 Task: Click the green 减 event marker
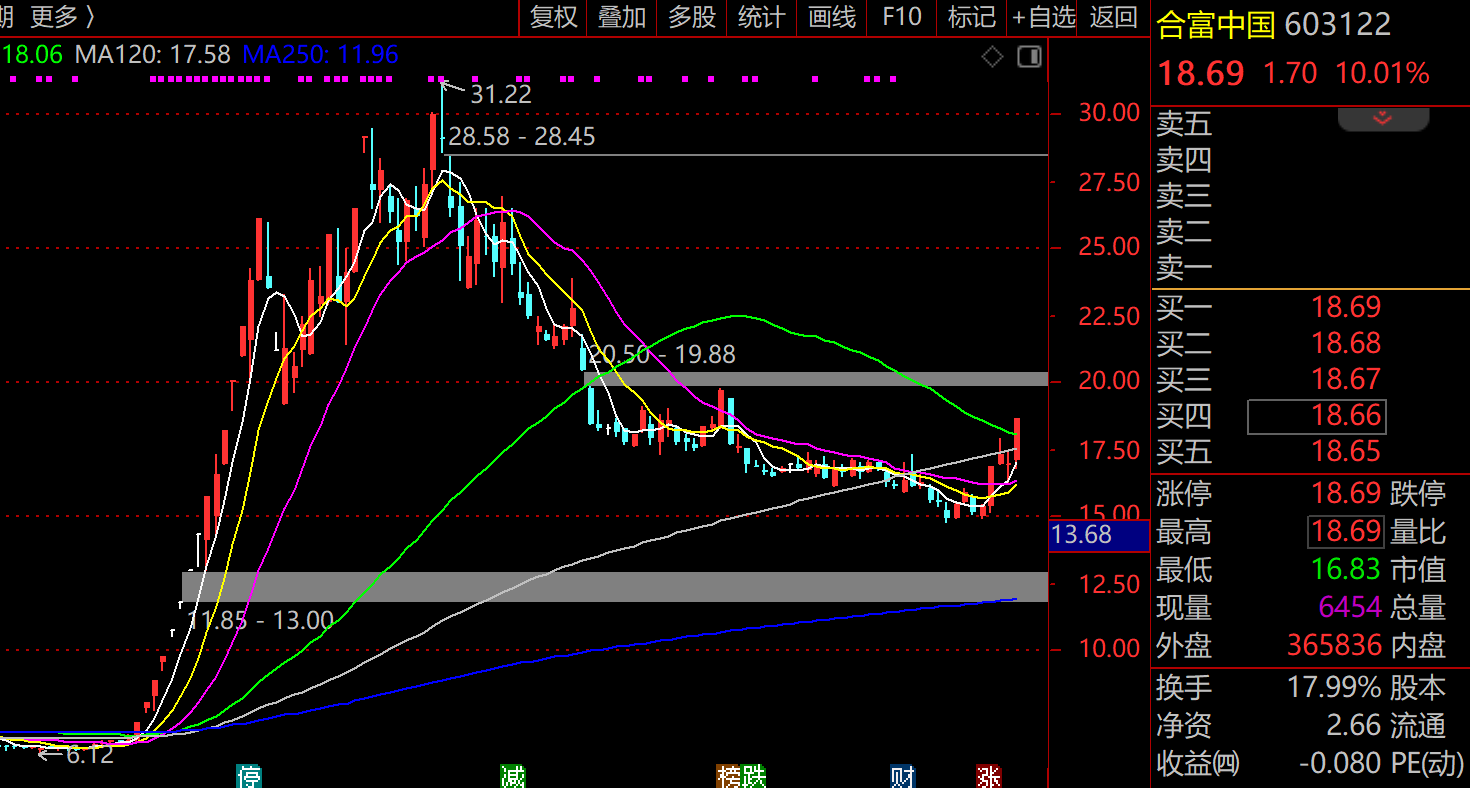point(513,776)
